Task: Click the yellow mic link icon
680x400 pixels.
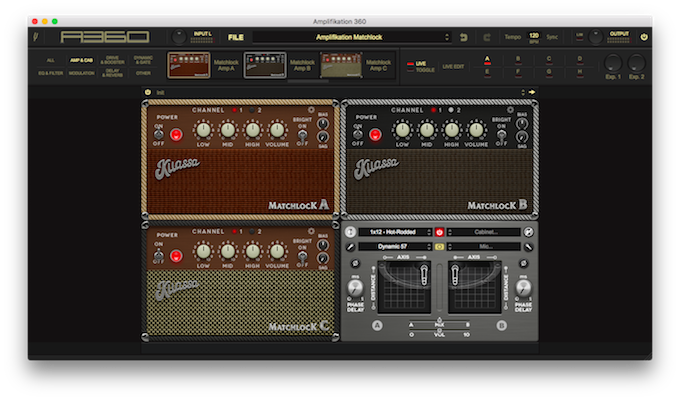Action: click(x=439, y=246)
